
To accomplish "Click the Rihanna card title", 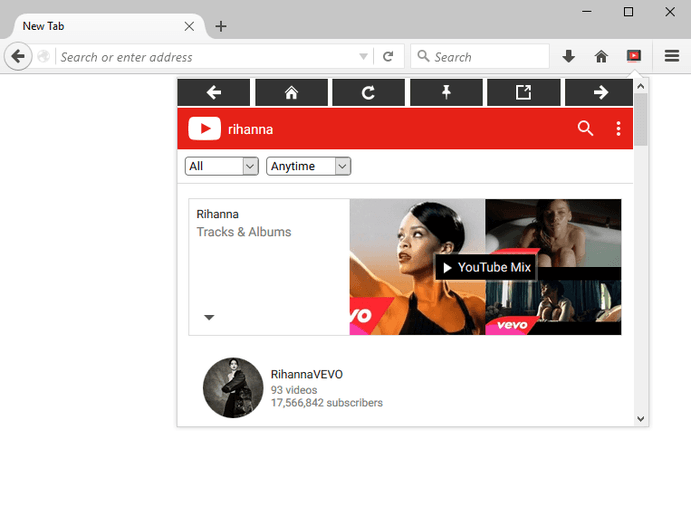I will point(217,214).
